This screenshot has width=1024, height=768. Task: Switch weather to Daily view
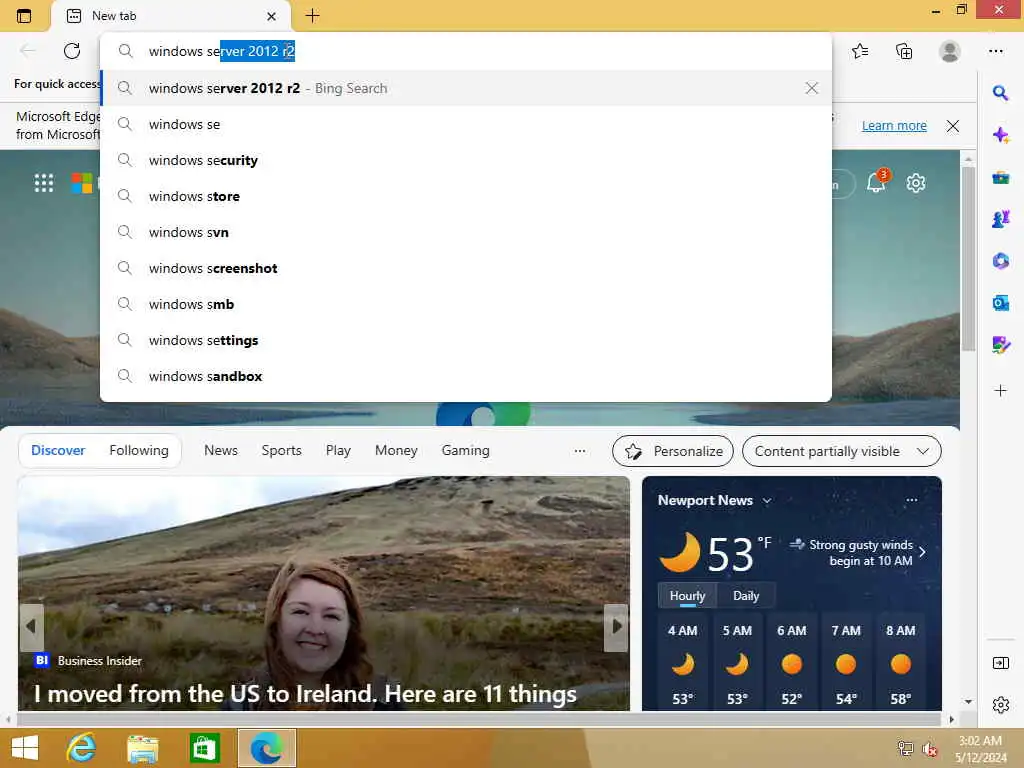(746, 596)
